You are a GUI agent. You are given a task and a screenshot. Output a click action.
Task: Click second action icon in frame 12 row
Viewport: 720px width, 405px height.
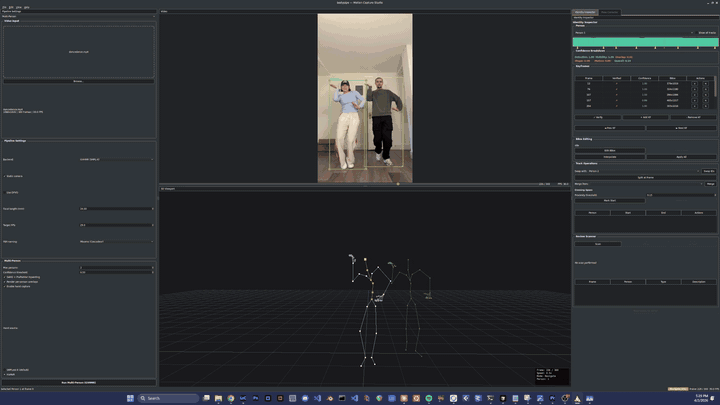click(x=706, y=84)
